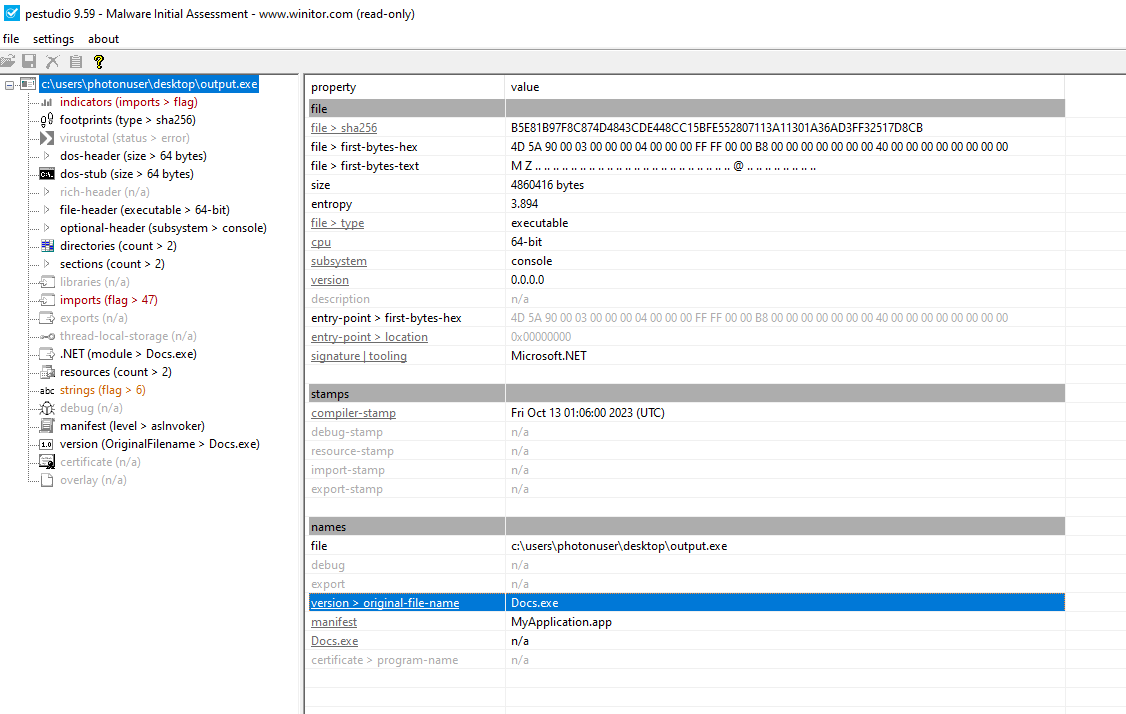This screenshot has height=714, width=1126.
Task: Click the Docs.exe property link
Action: click(x=335, y=641)
